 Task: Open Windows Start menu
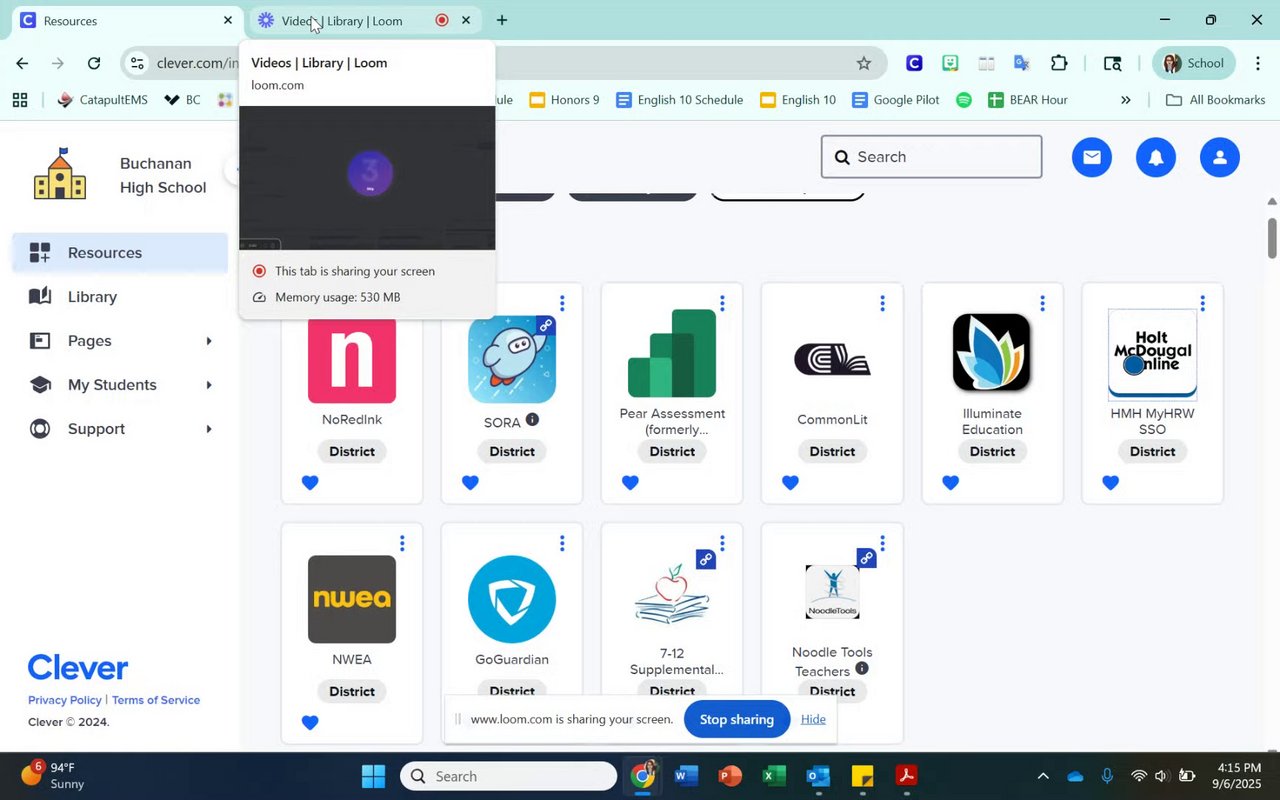373,776
